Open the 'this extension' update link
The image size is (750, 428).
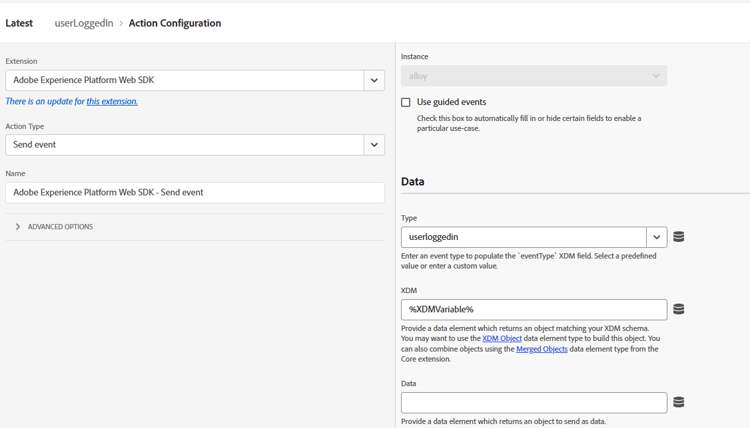pyautogui.click(x=112, y=101)
